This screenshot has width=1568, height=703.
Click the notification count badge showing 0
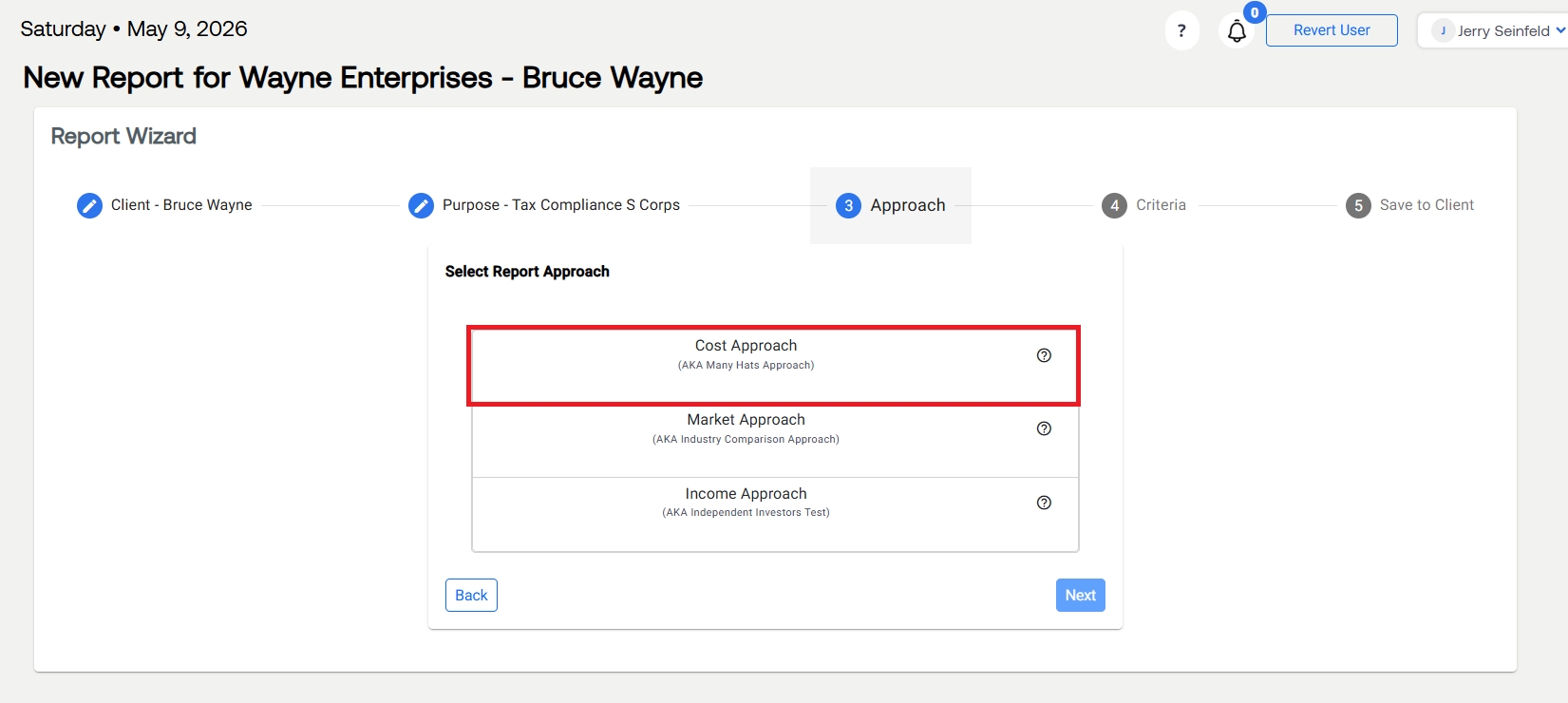click(x=1255, y=13)
